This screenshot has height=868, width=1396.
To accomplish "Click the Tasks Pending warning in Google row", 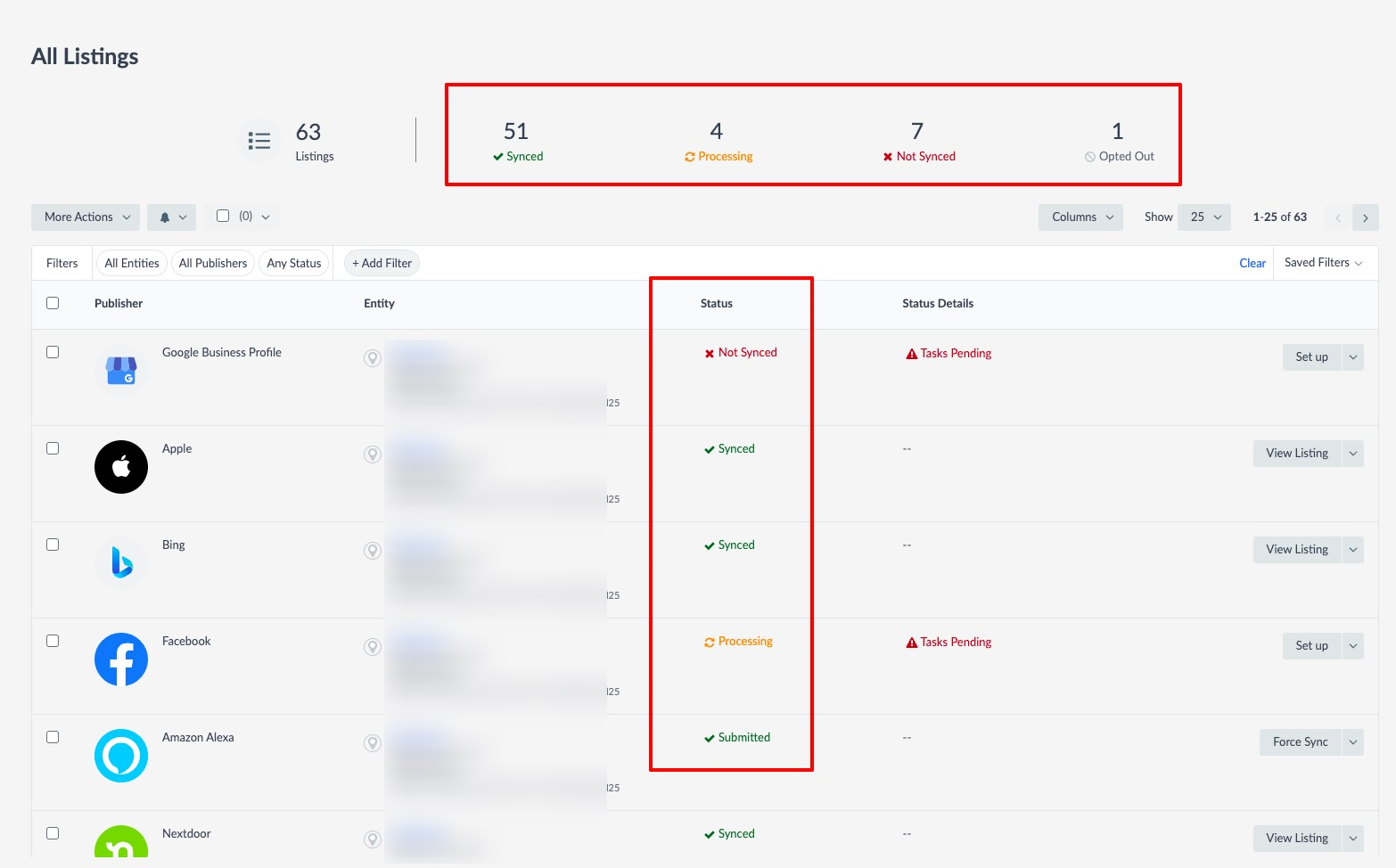I will coord(948,354).
